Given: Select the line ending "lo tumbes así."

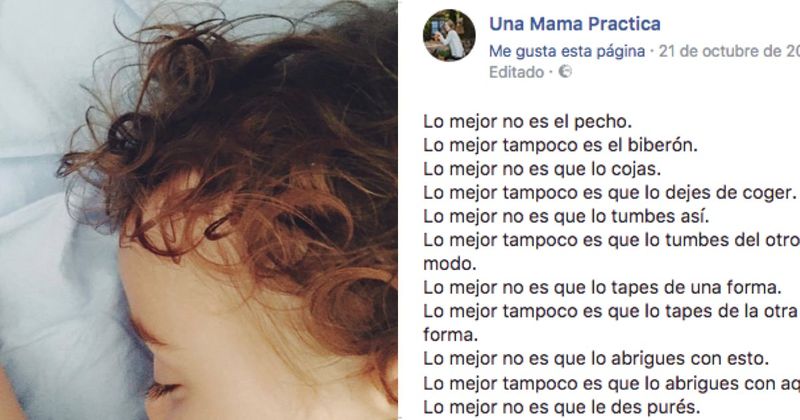Looking at the screenshot, I should coord(566,216).
